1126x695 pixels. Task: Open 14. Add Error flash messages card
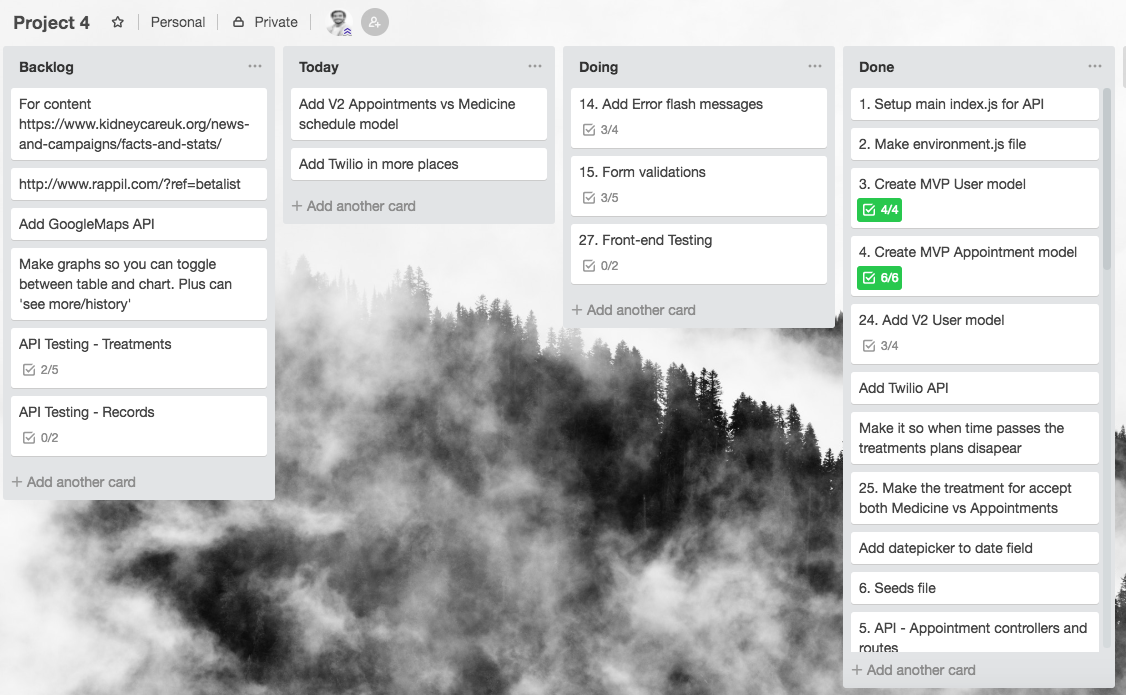pos(699,118)
